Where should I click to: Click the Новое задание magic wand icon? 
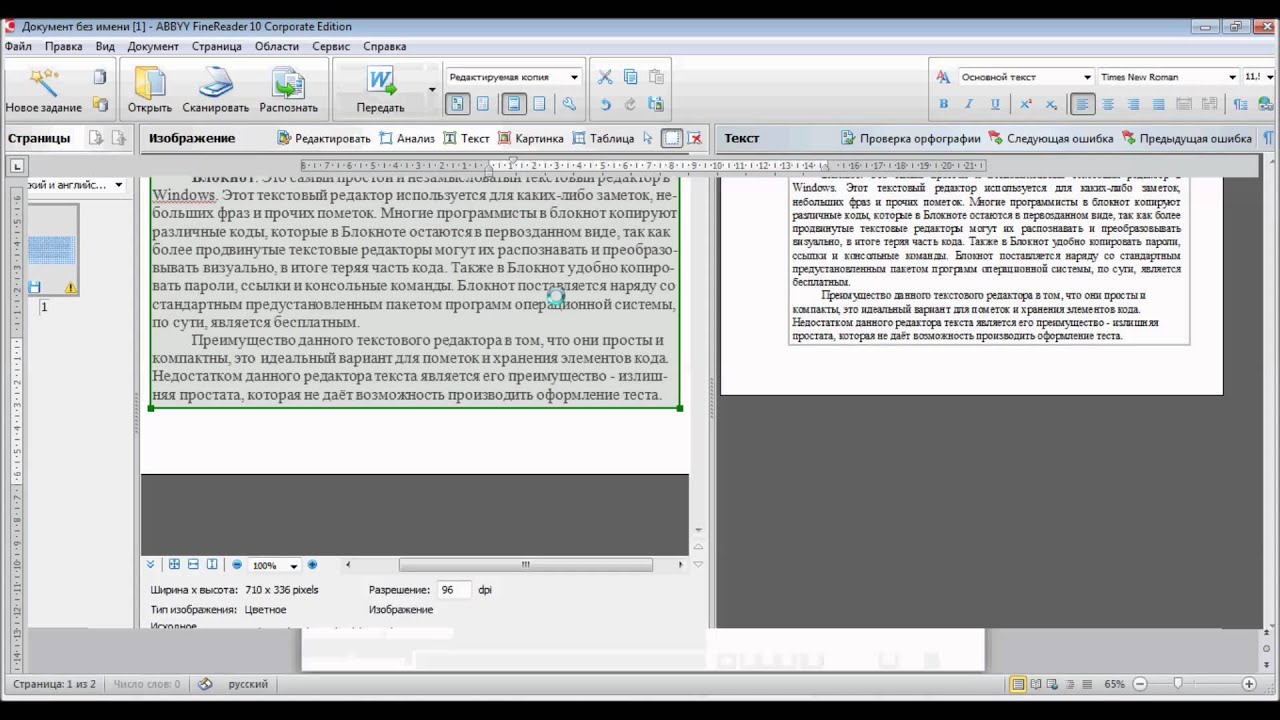tap(44, 82)
